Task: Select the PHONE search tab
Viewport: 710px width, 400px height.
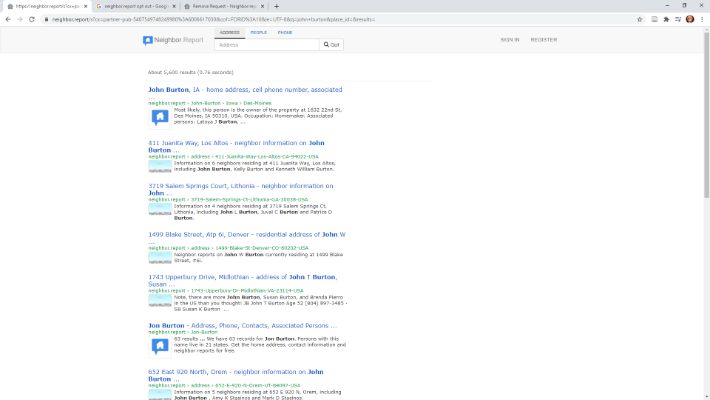Action: [285, 33]
